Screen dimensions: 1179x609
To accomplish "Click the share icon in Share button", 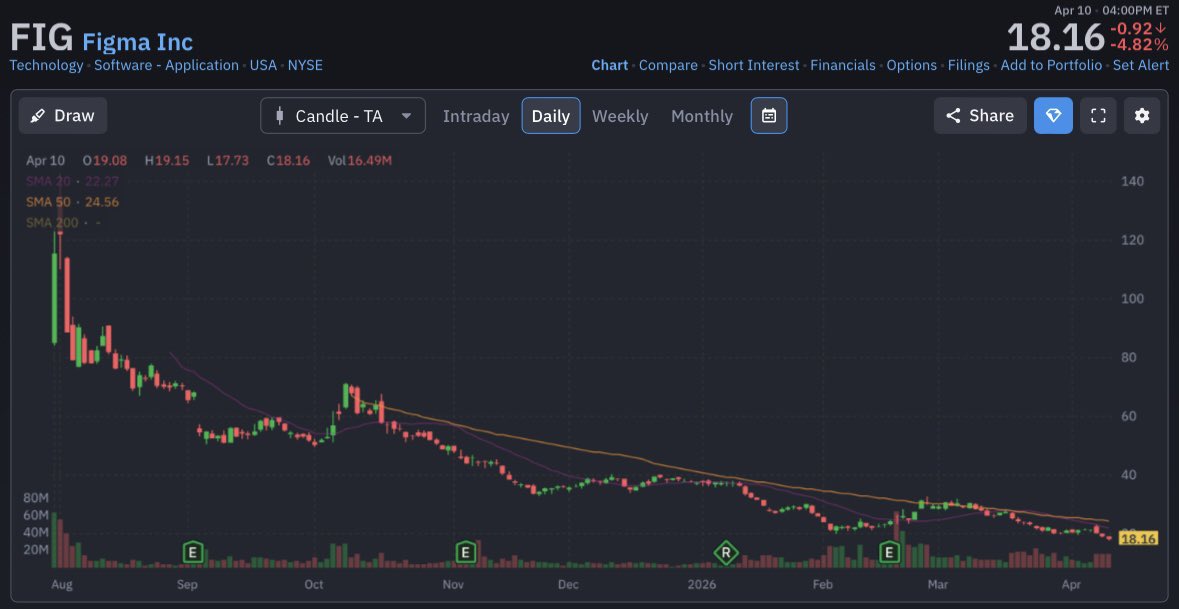I will tap(953, 116).
